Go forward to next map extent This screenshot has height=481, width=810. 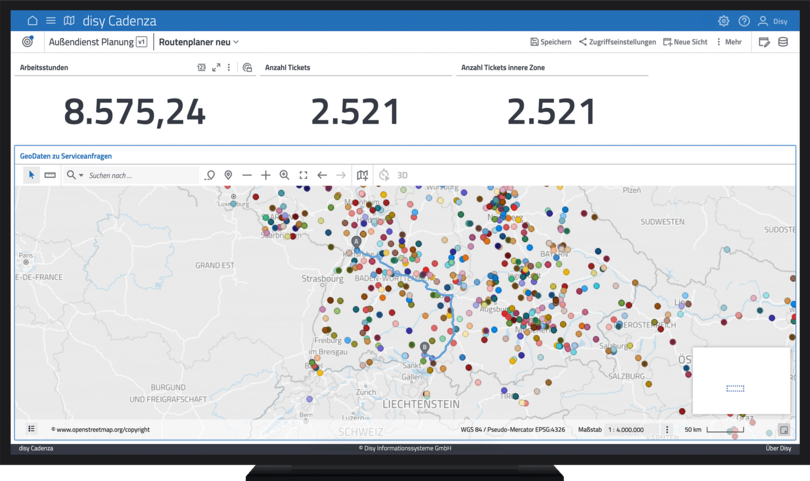click(341, 175)
